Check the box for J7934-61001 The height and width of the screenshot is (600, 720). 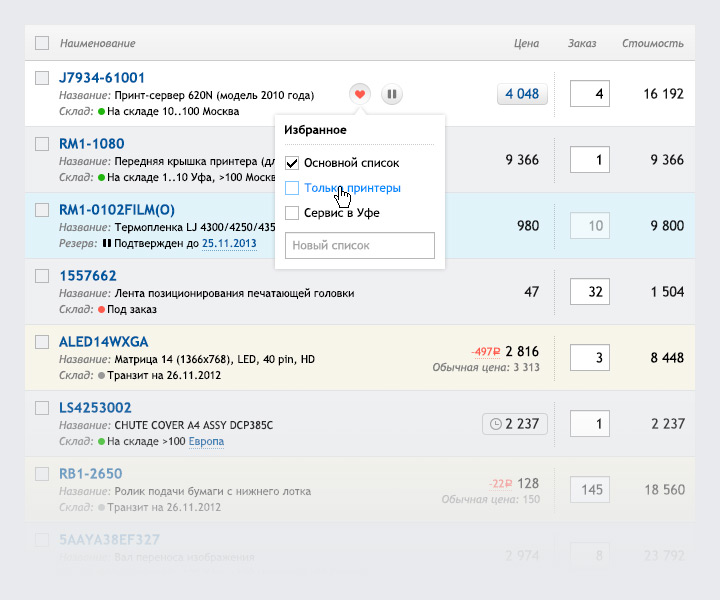[42, 78]
